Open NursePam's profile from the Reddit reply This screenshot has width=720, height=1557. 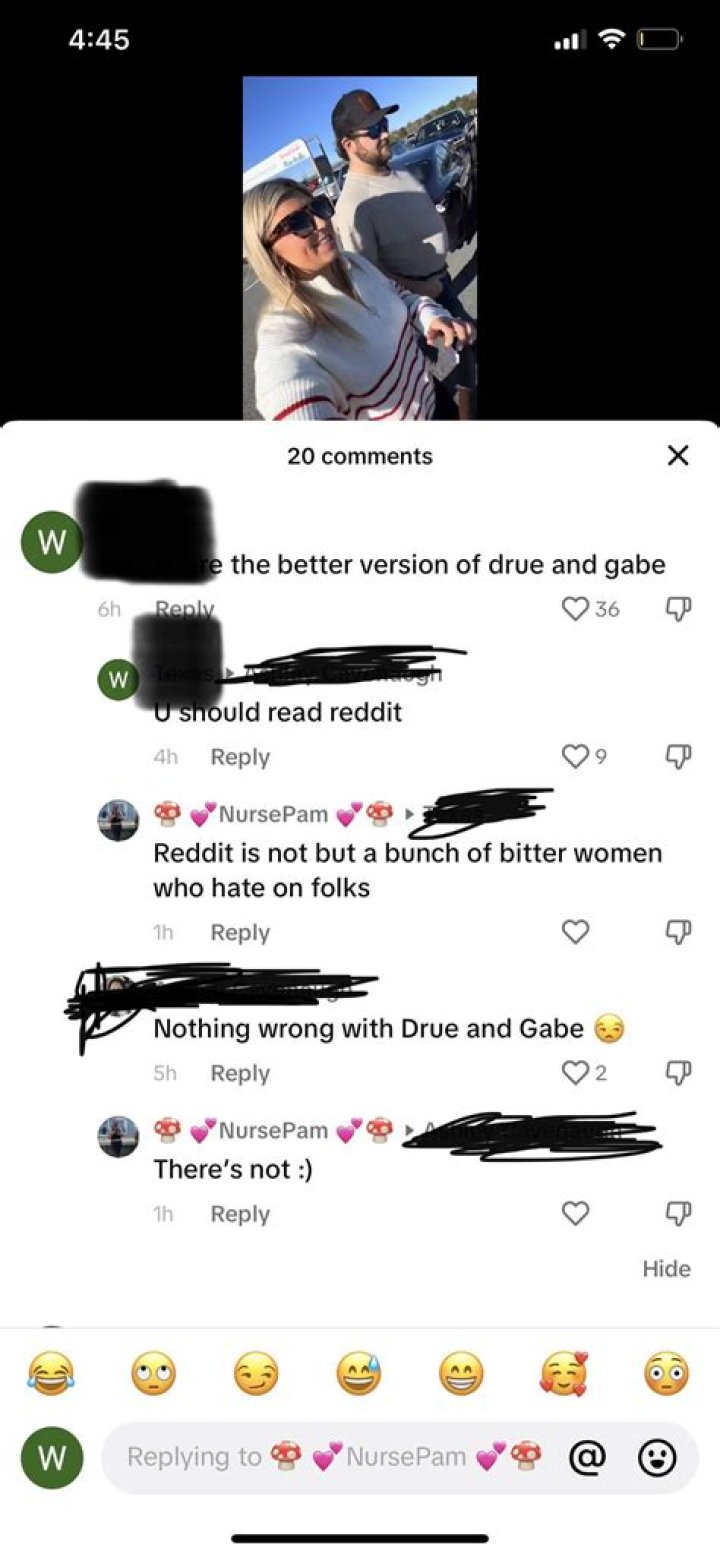tap(118, 821)
